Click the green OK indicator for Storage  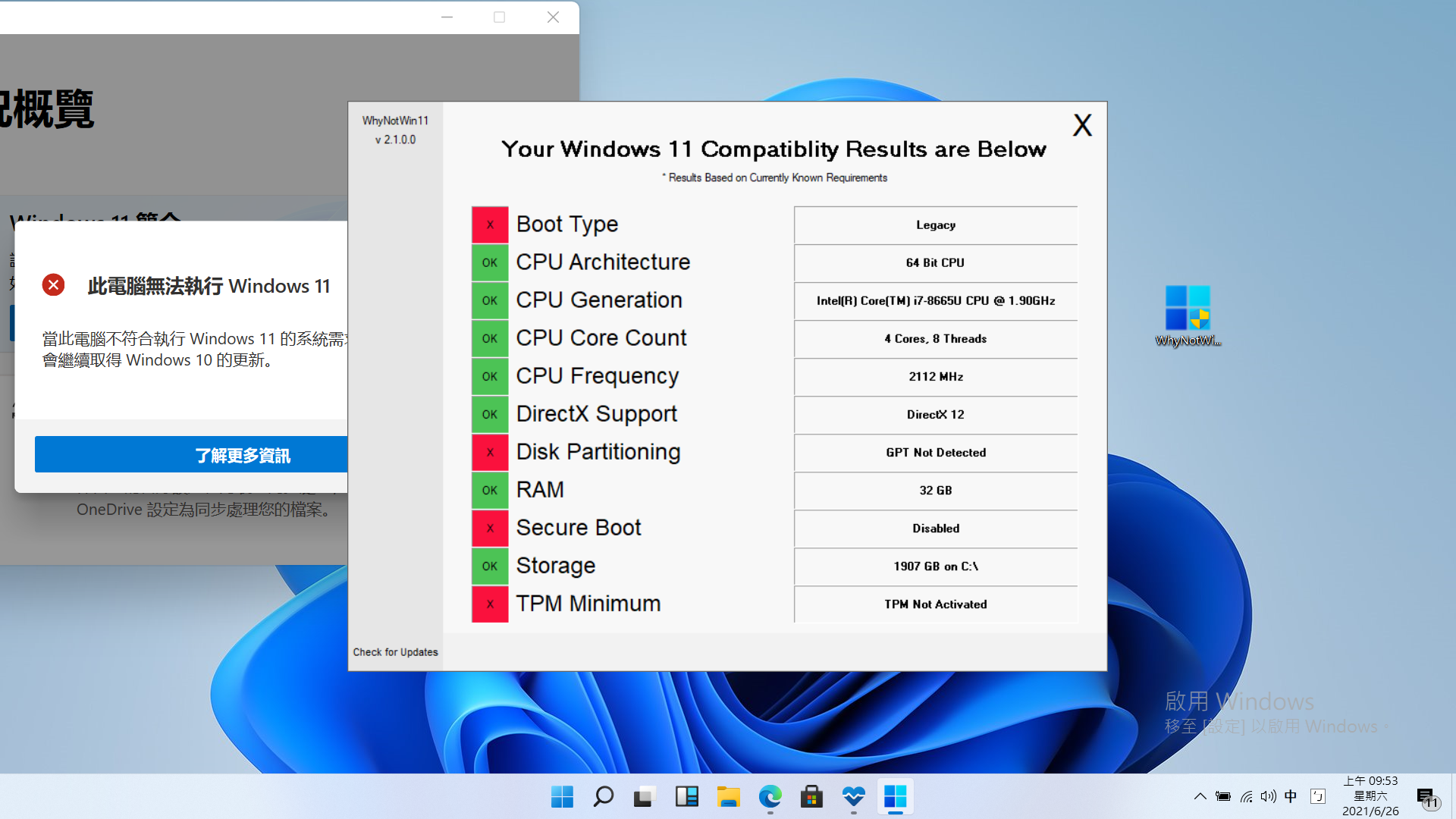click(490, 566)
